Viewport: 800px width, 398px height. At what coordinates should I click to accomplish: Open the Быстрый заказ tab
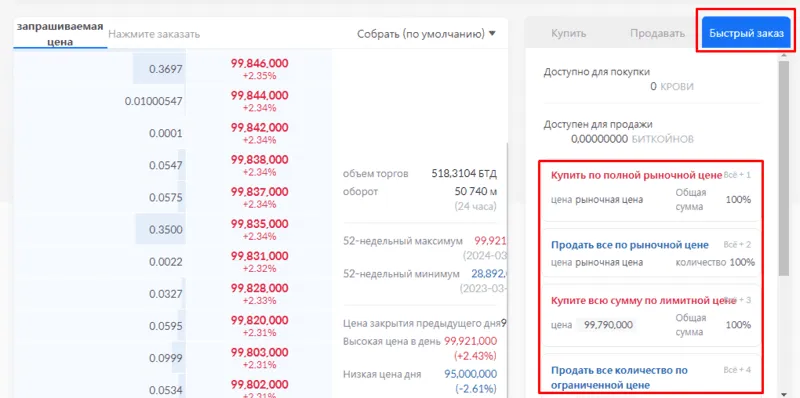tap(746, 34)
